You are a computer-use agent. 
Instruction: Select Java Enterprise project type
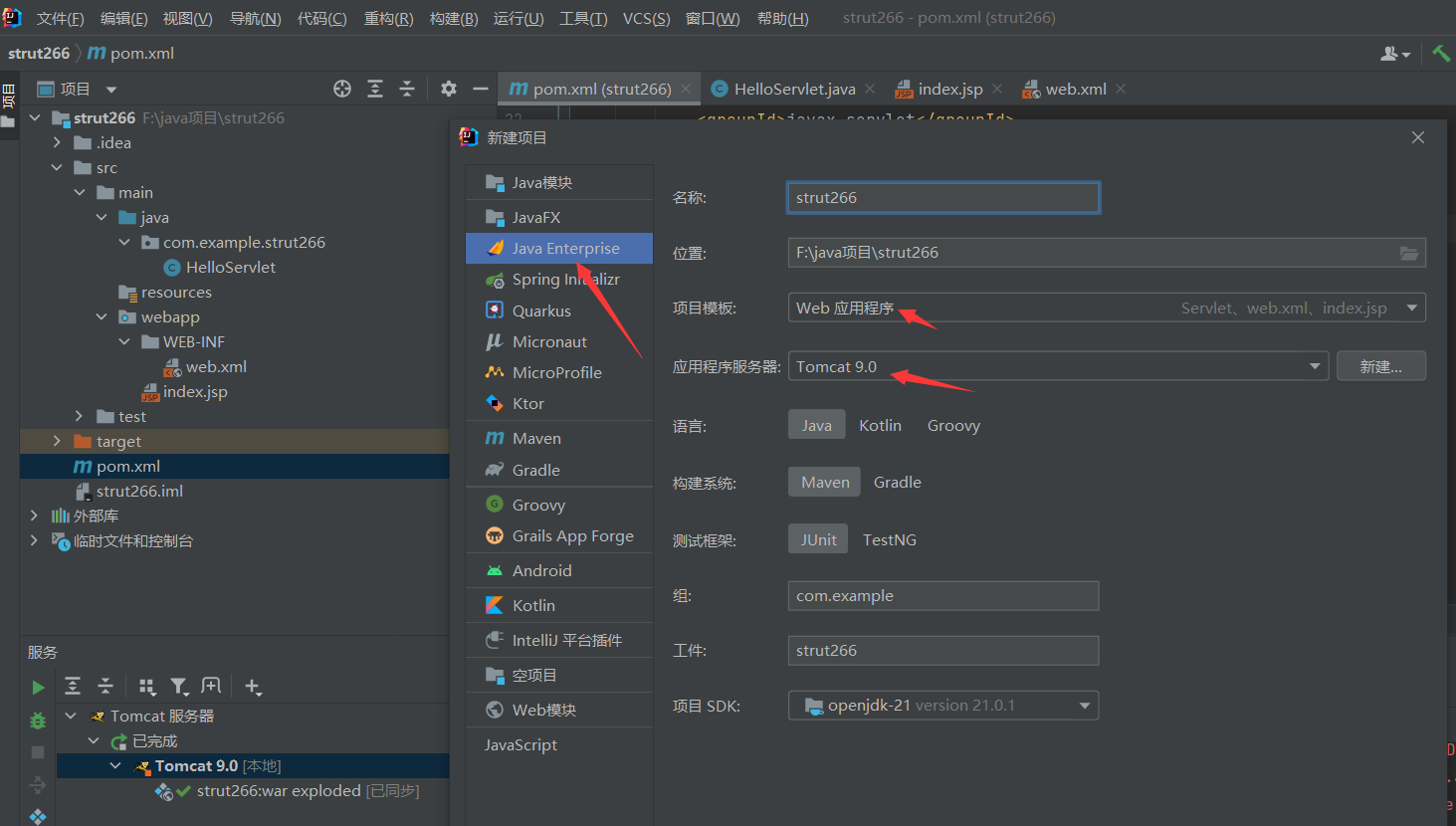[559, 248]
